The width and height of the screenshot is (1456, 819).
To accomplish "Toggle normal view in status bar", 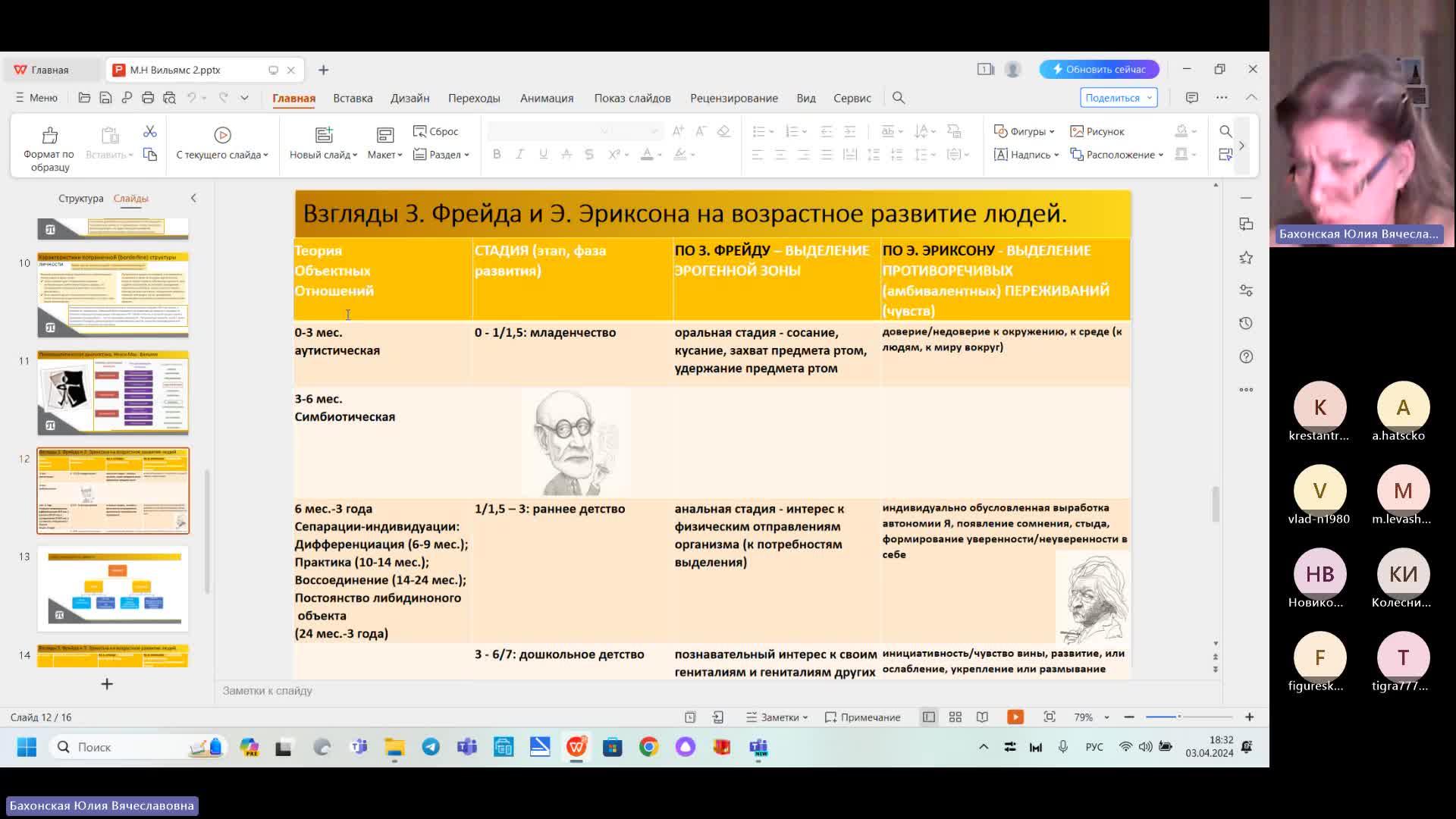I will click(929, 717).
